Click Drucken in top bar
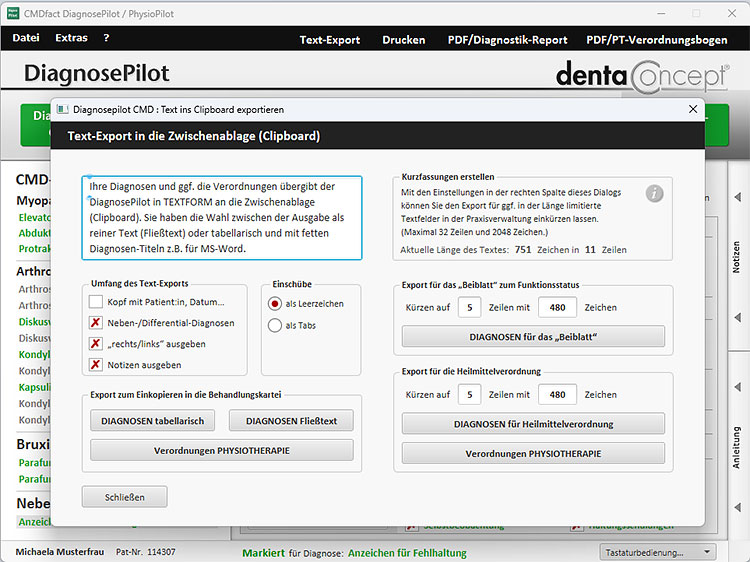The height and width of the screenshot is (562, 750). (404, 40)
